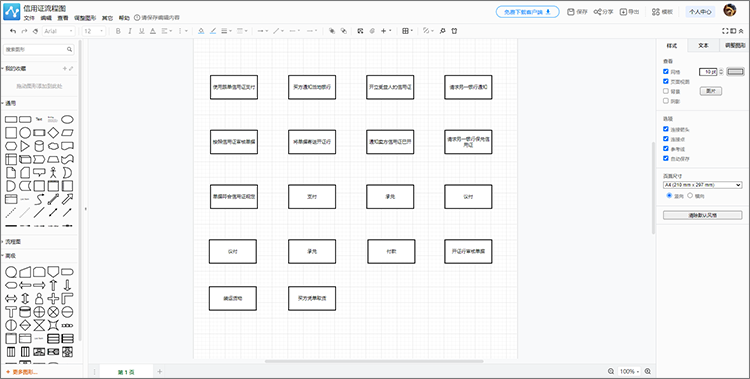Toggle the 连接点 checkbox

666,139
